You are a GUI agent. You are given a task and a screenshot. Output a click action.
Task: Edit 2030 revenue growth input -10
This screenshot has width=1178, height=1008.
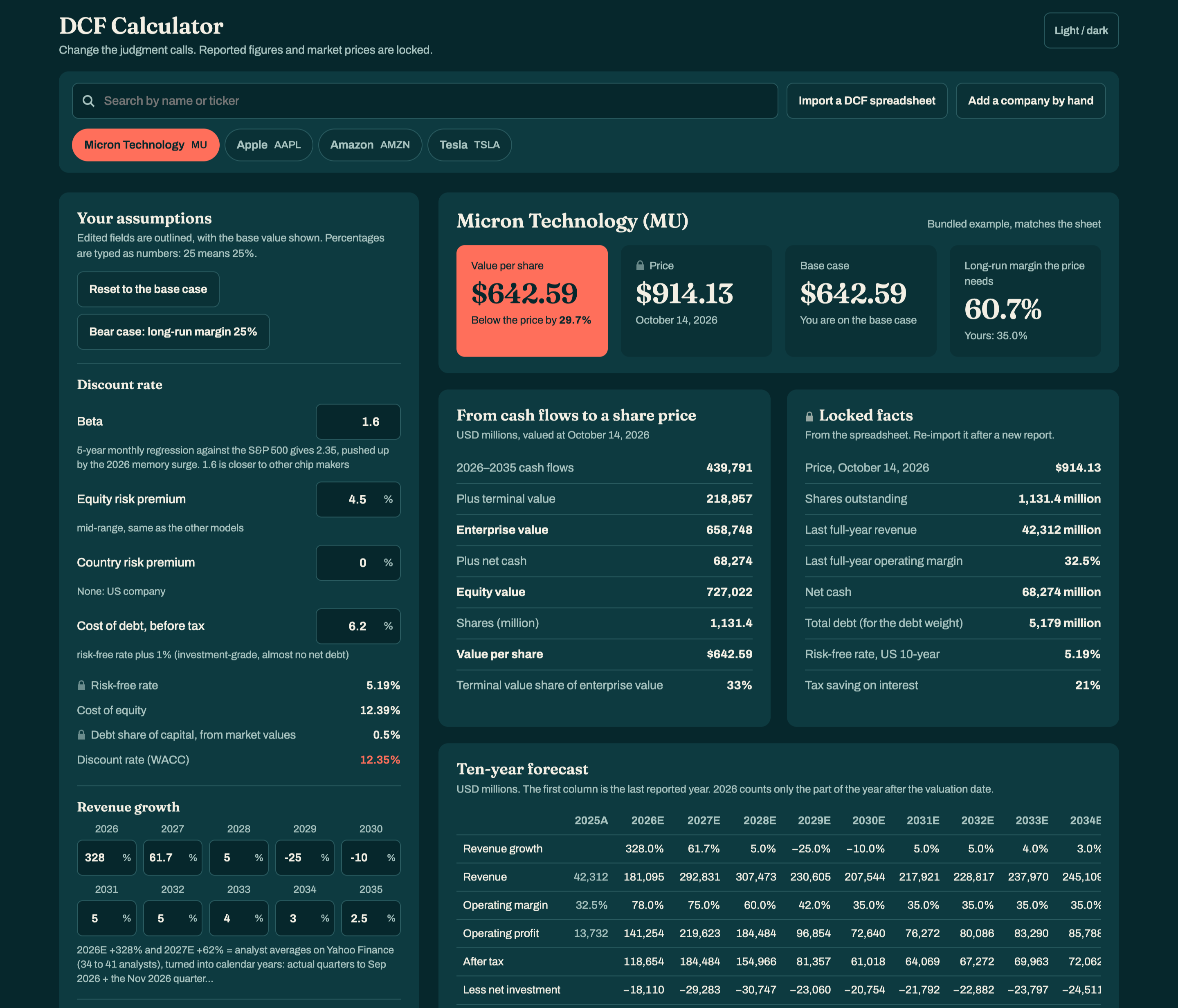pos(371,858)
